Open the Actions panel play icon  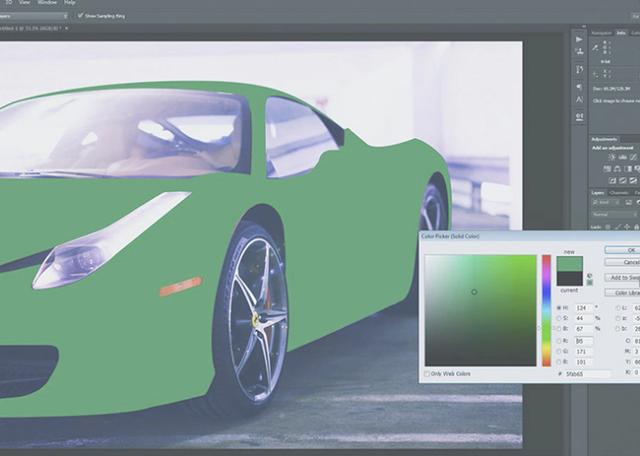pyautogui.click(x=579, y=39)
